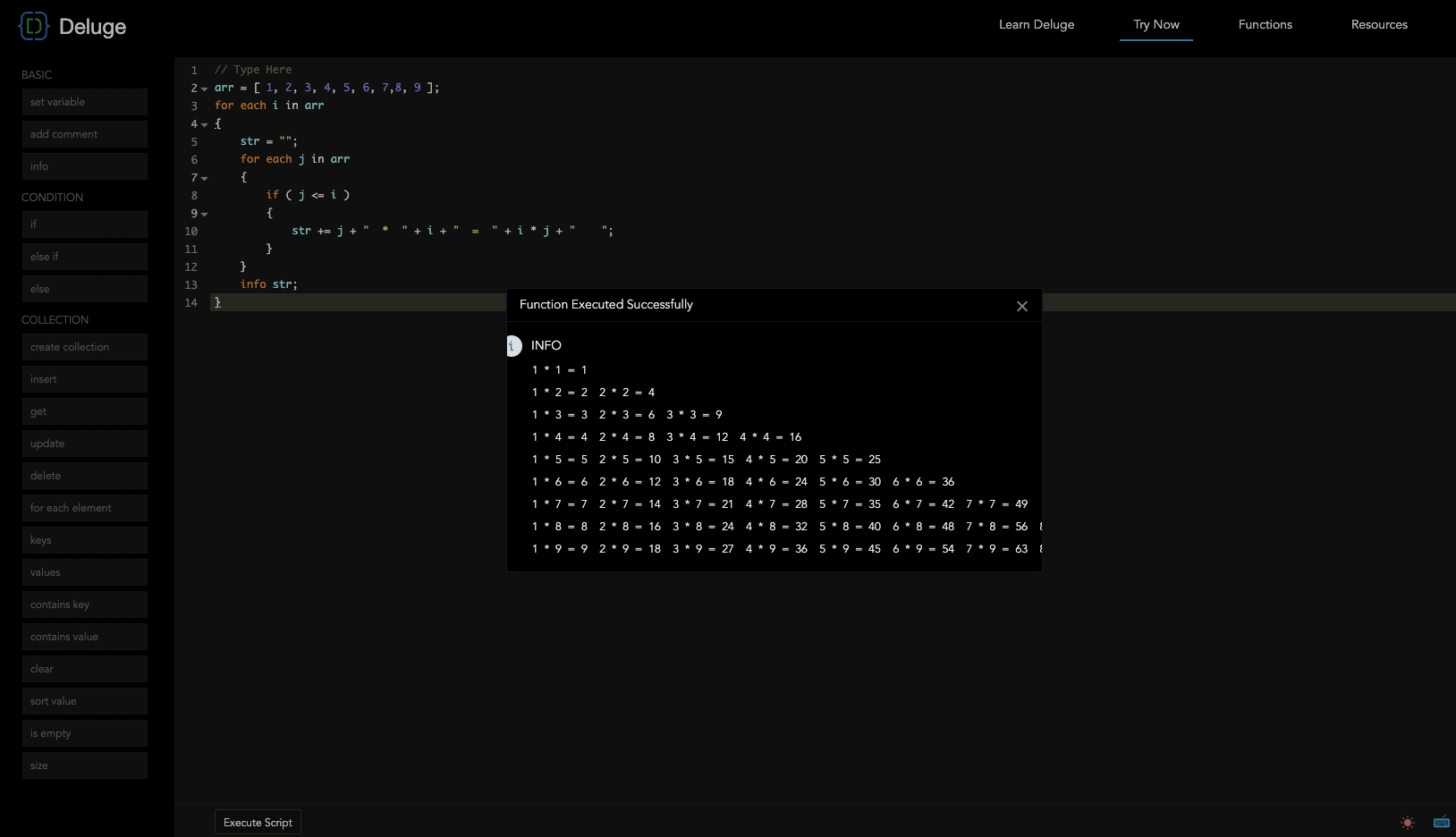Click the 'info str;' line in editor
This screenshot has width=1456, height=837.
tap(269, 284)
